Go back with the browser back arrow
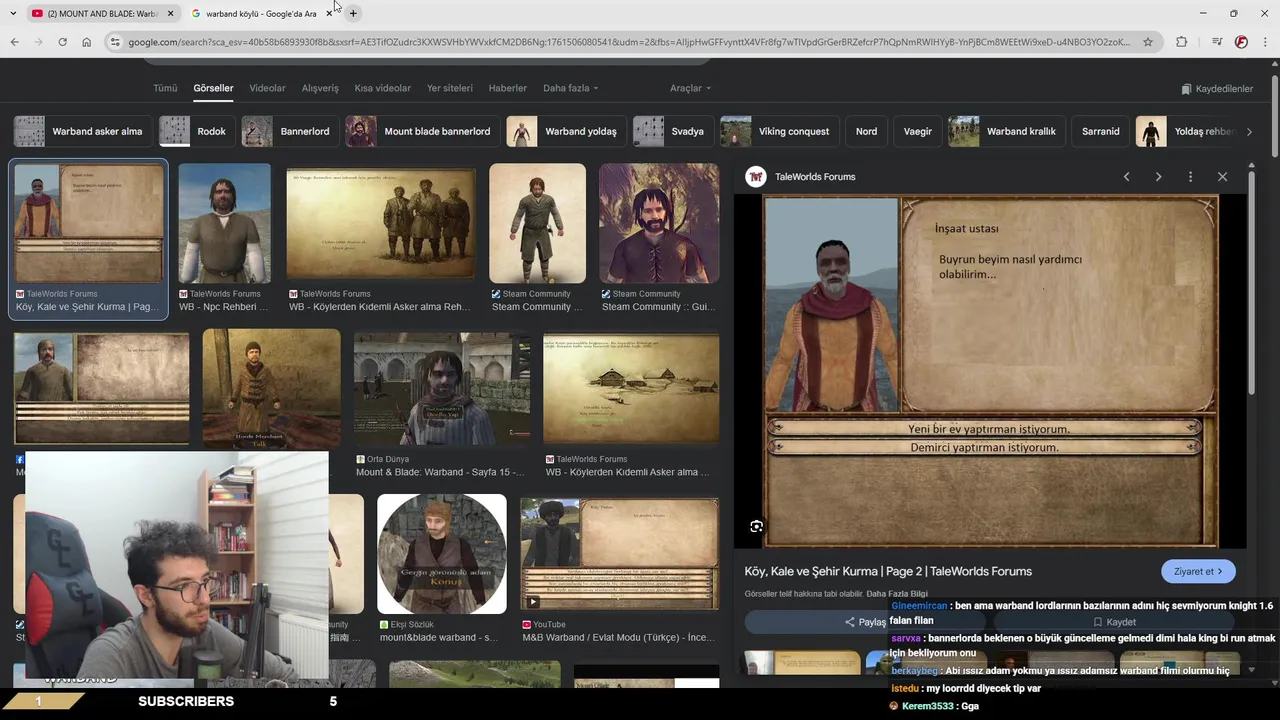The width and height of the screenshot is (1280, 720). point(14,42)
